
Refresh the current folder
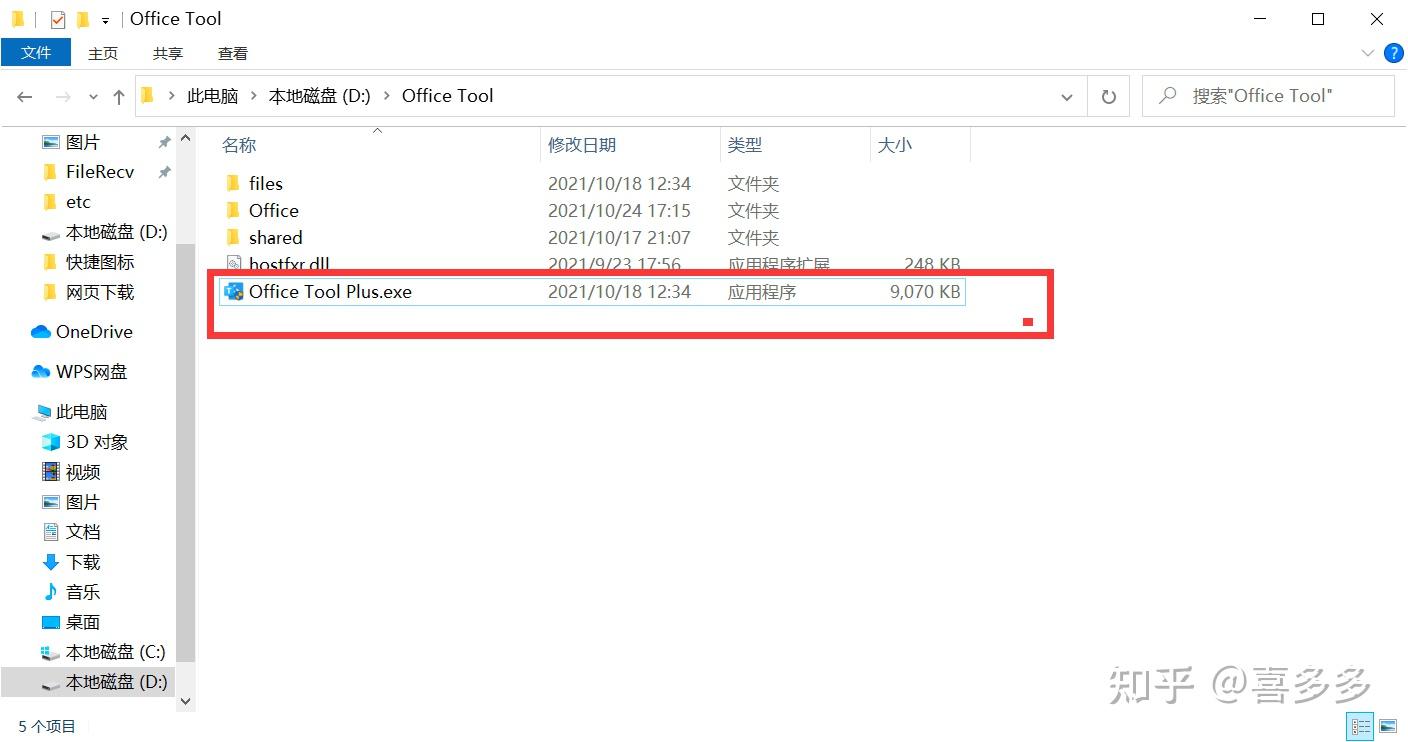coord(1108,97)
